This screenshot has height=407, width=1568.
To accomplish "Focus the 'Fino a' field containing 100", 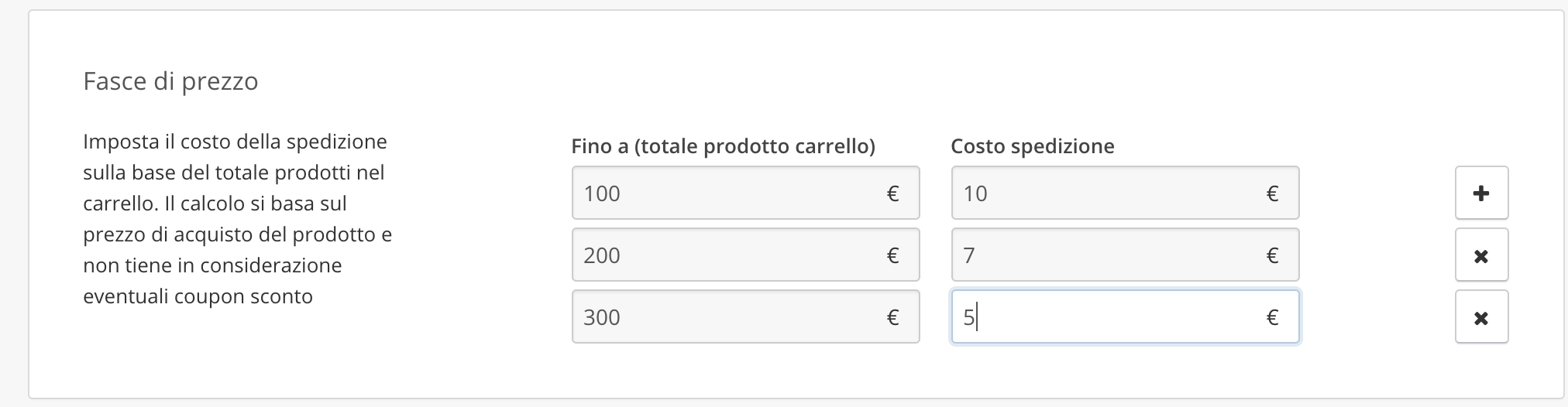I will click(728, 193).
